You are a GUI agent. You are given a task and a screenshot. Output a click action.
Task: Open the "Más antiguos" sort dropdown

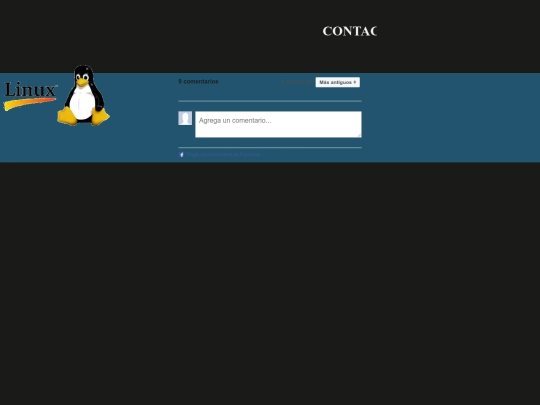pos(338,82)
